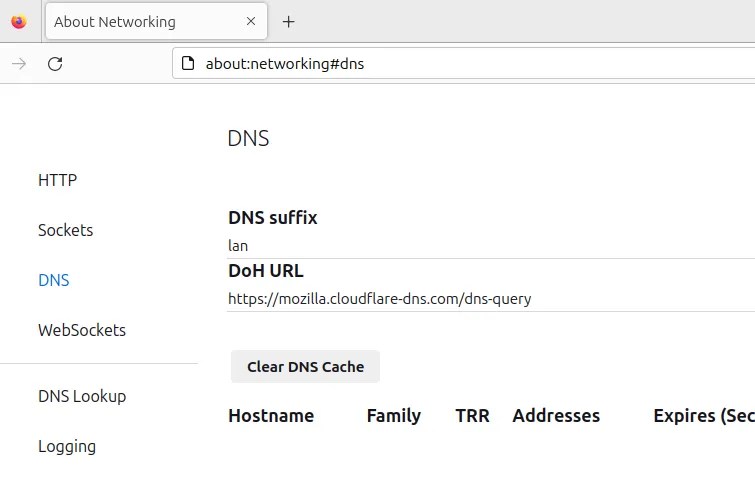The height and width of the screenshot is (485, 755).
Task: Click the Addresses column header
Action: 556,416
